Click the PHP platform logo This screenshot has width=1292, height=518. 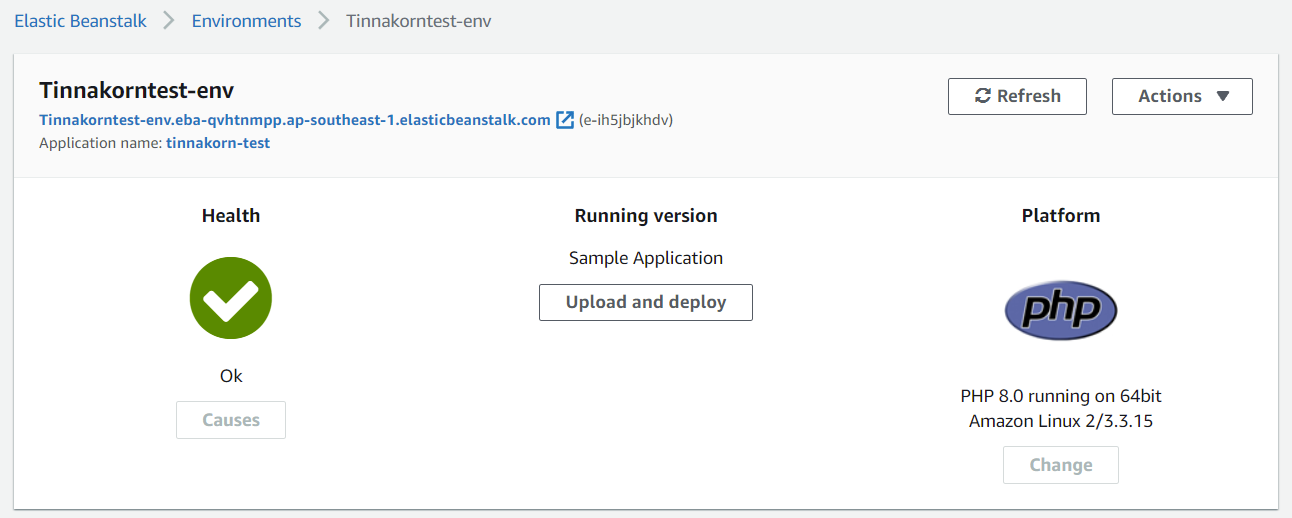pos(1061,311)
